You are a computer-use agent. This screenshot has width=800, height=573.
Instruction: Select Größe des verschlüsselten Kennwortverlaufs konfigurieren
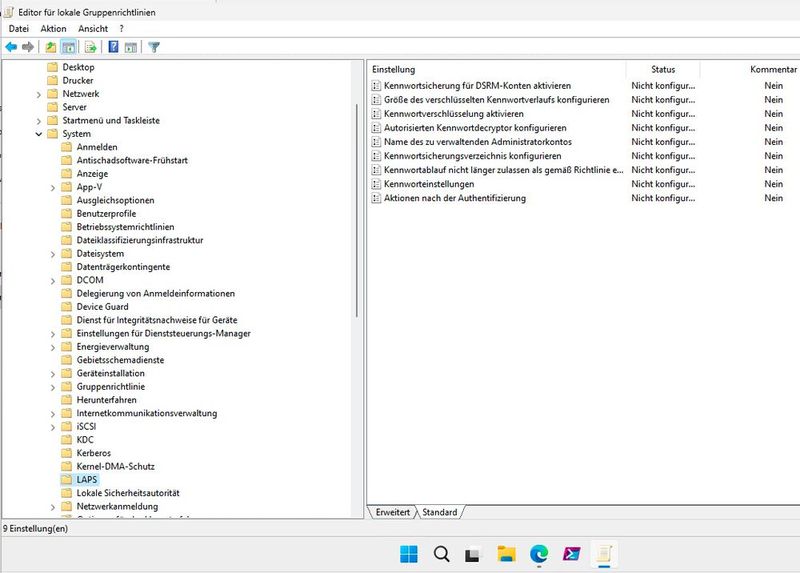(496, 99)
